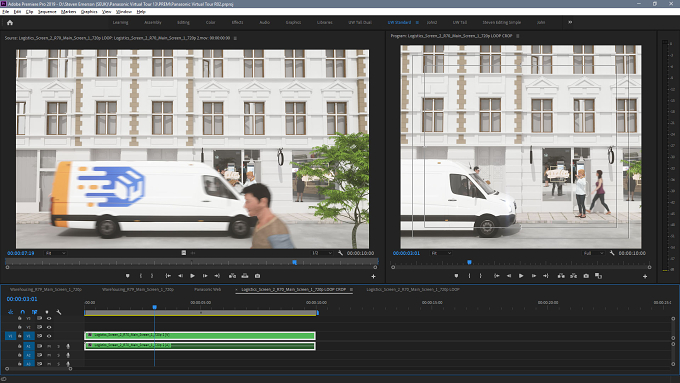Click Lift button in Program monitor
This screenshot has width=680, height=383.
[561, 276]
